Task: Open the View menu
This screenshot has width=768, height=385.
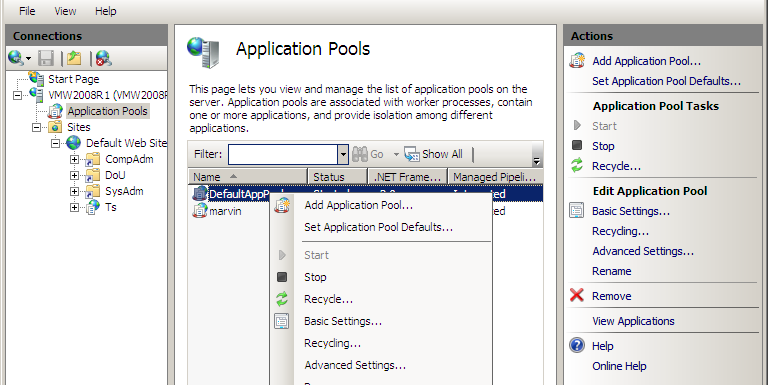Action: [65, 11]
